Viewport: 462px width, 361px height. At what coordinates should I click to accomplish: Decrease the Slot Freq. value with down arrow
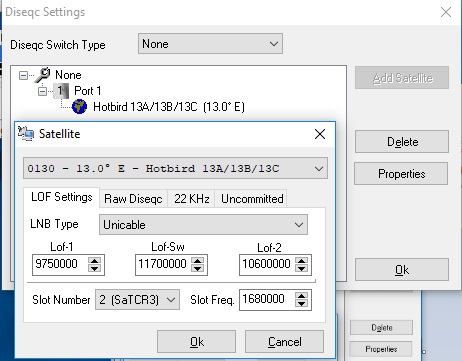302,304
